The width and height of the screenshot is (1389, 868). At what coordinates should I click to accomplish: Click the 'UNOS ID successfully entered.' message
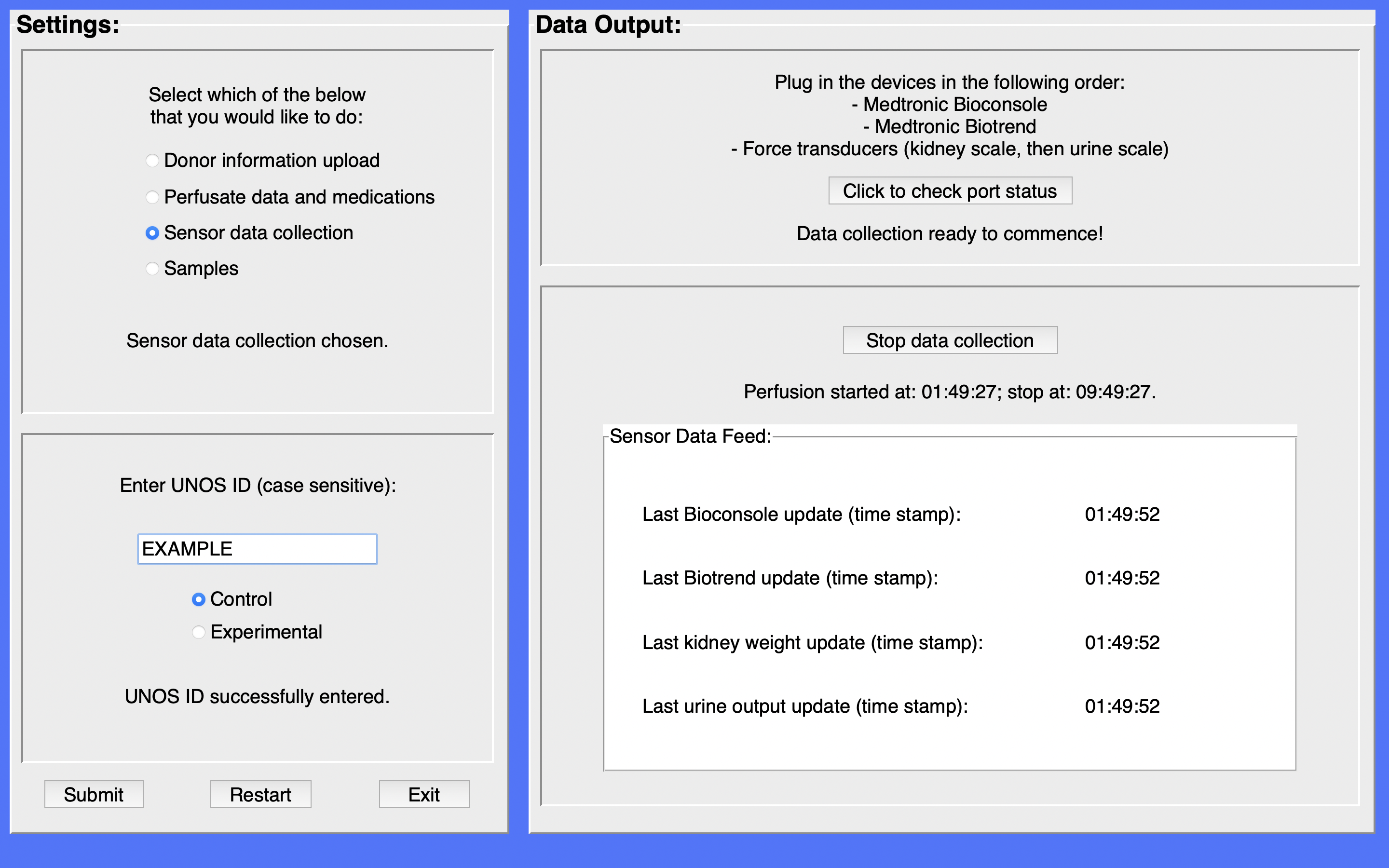tap(257, 696)
